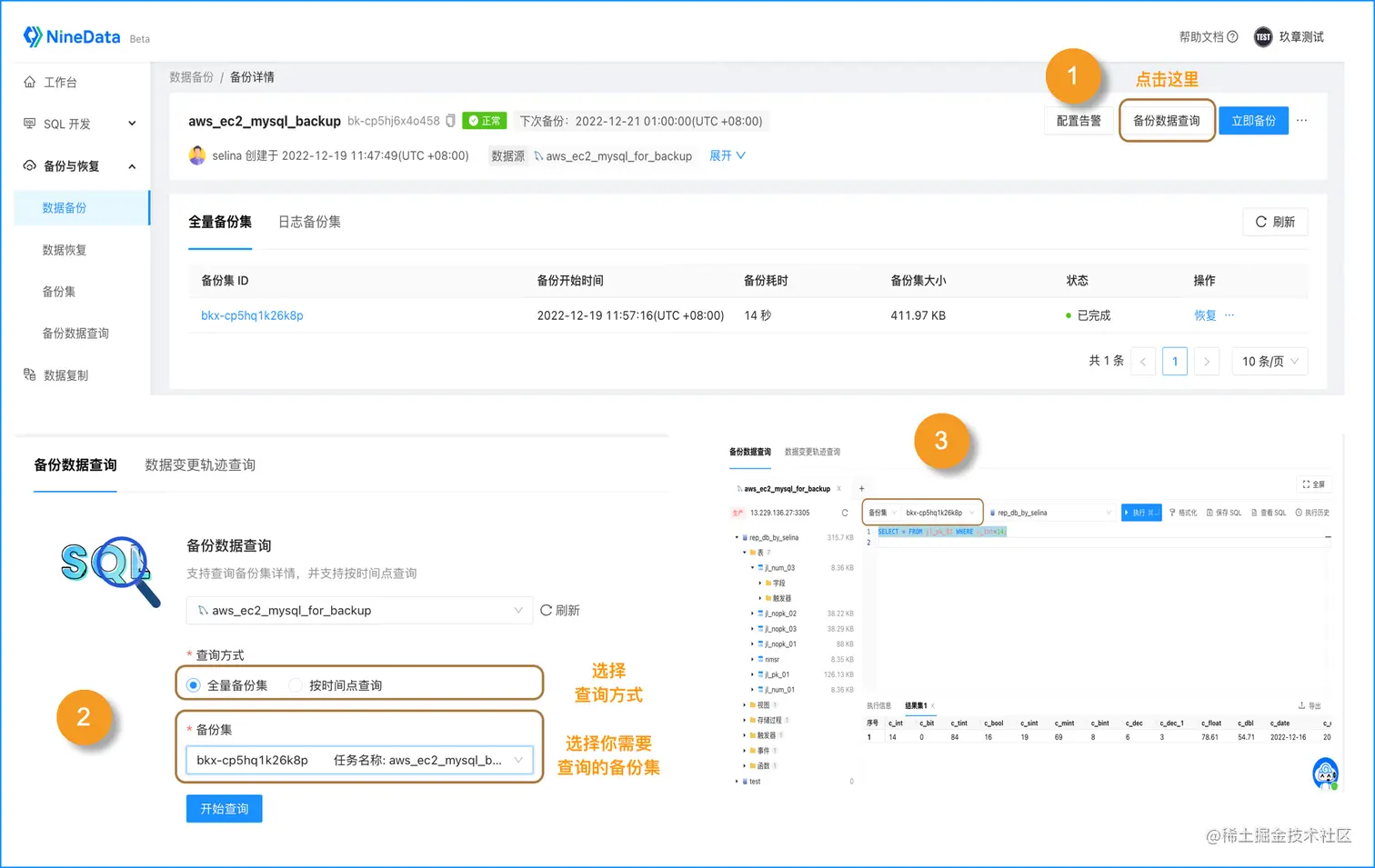Open the 数据变更轨迹查询 tab
The width and height of the screenshot is (1375, 868).
coord(198,464)
